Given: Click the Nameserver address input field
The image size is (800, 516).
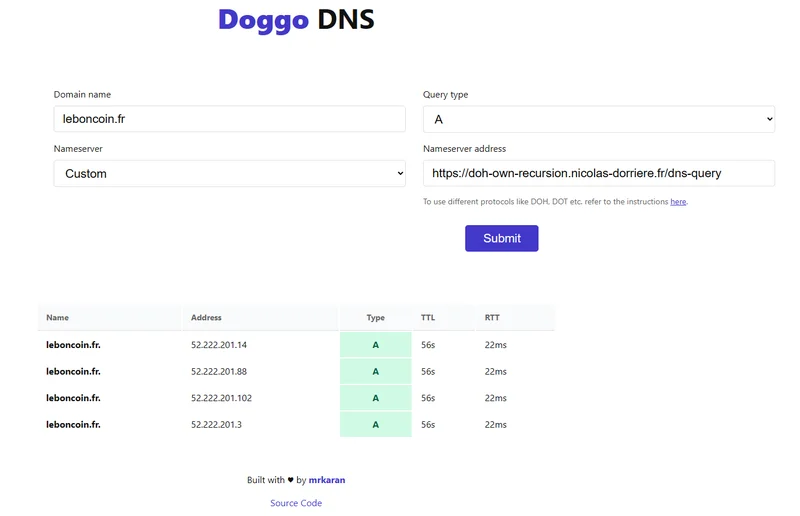Looking at the screenshot, I should click(598, 173).
